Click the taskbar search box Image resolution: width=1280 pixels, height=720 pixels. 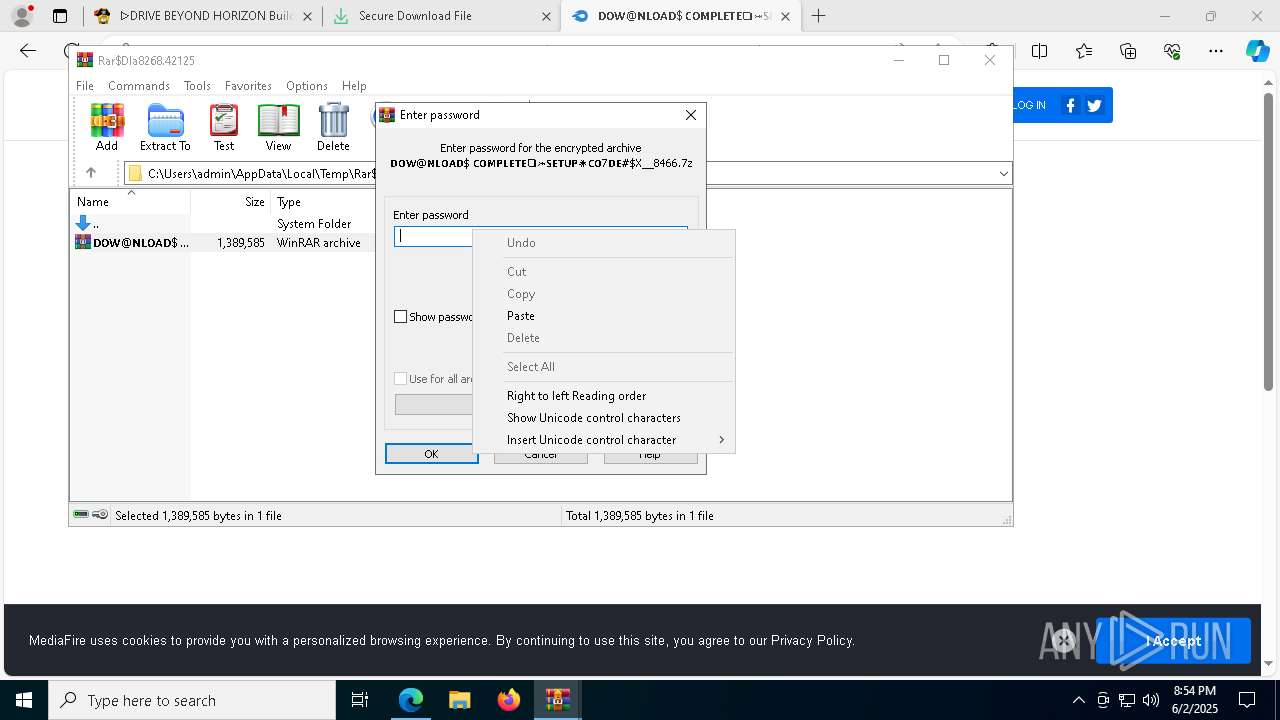pos(192,700)
